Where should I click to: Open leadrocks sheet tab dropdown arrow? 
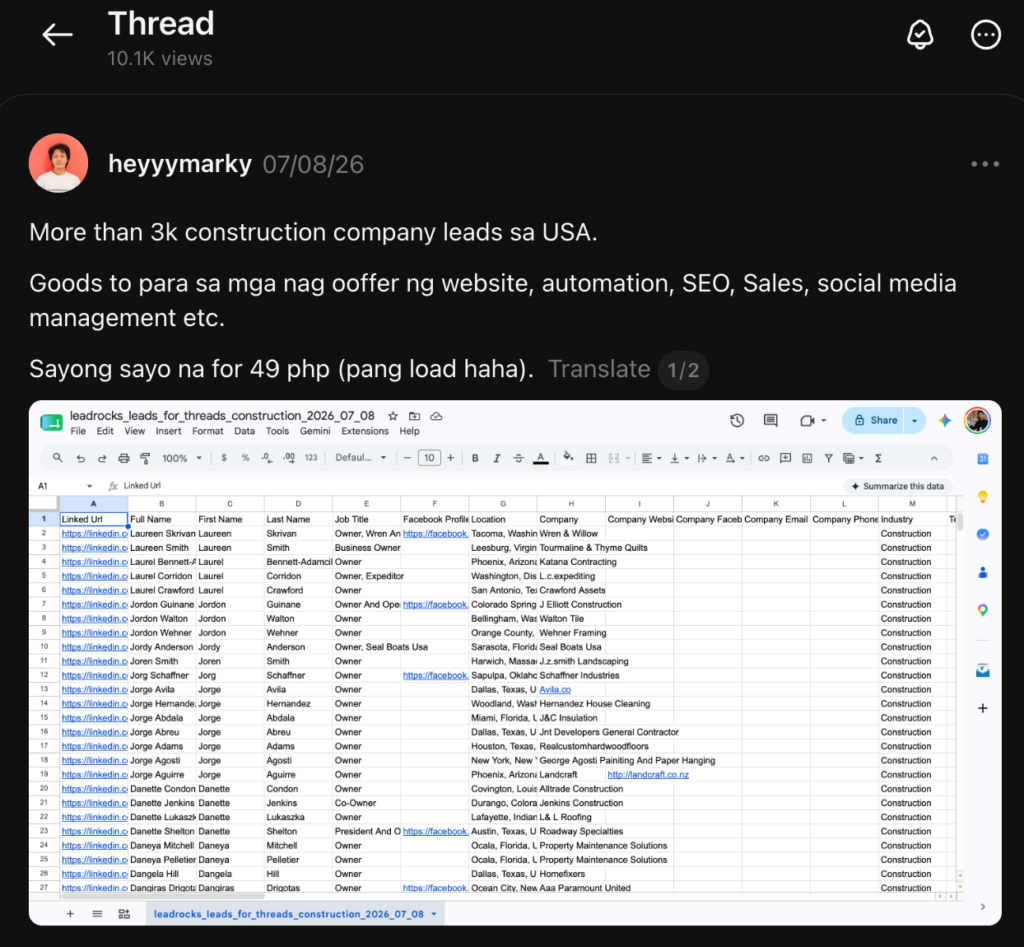pos(434,914)
